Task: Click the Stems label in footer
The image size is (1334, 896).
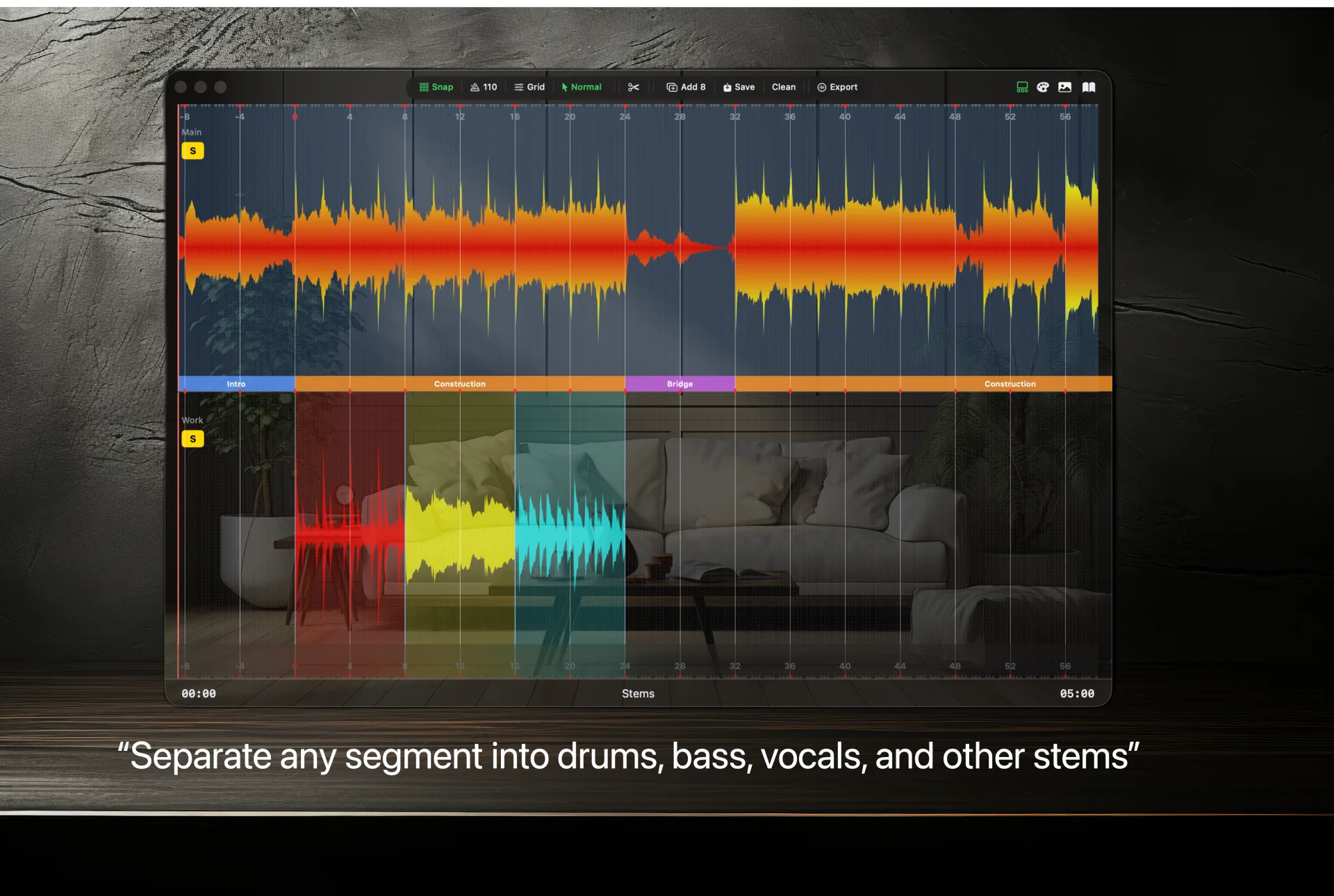Action: (x=638, y=693)
